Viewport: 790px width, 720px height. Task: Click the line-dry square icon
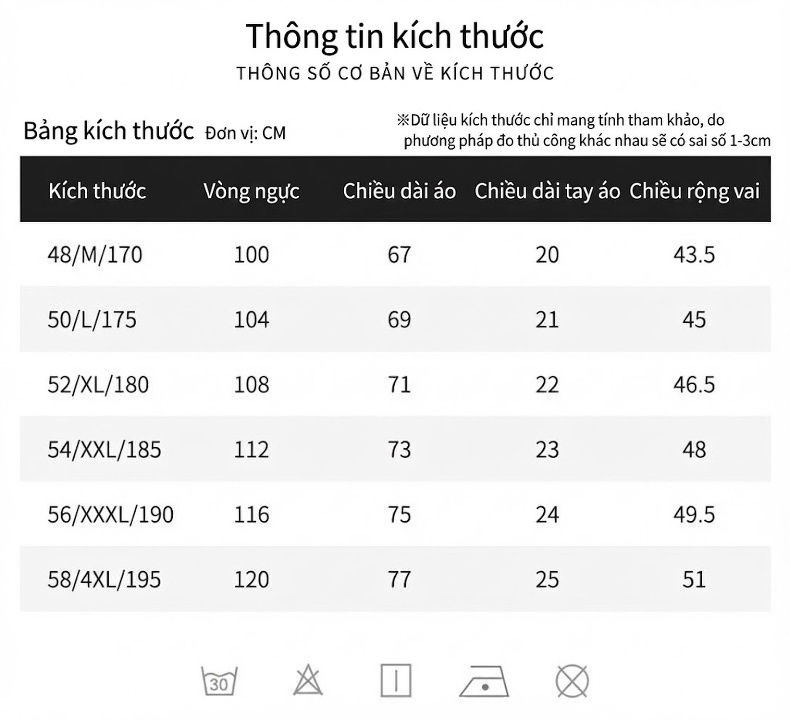[396, 681]
